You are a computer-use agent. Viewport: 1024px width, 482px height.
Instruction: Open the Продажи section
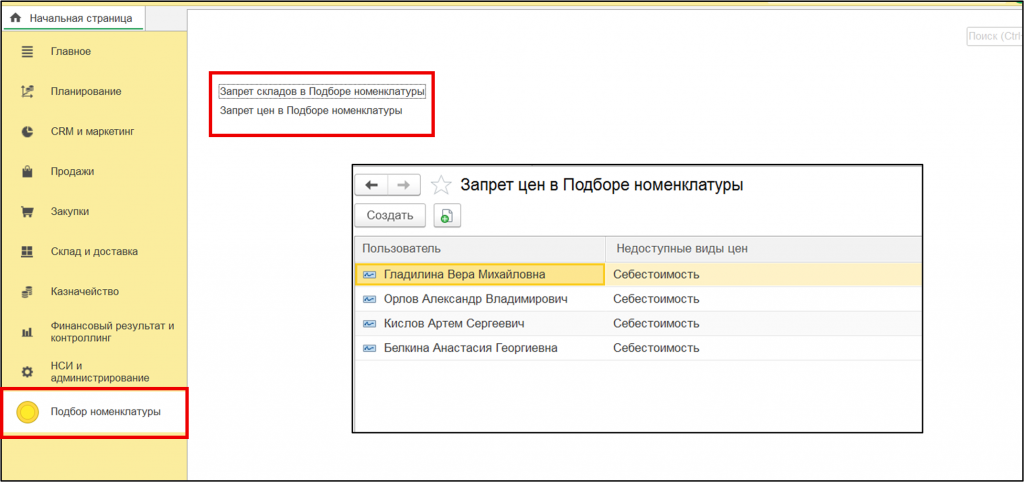(72, 172)
